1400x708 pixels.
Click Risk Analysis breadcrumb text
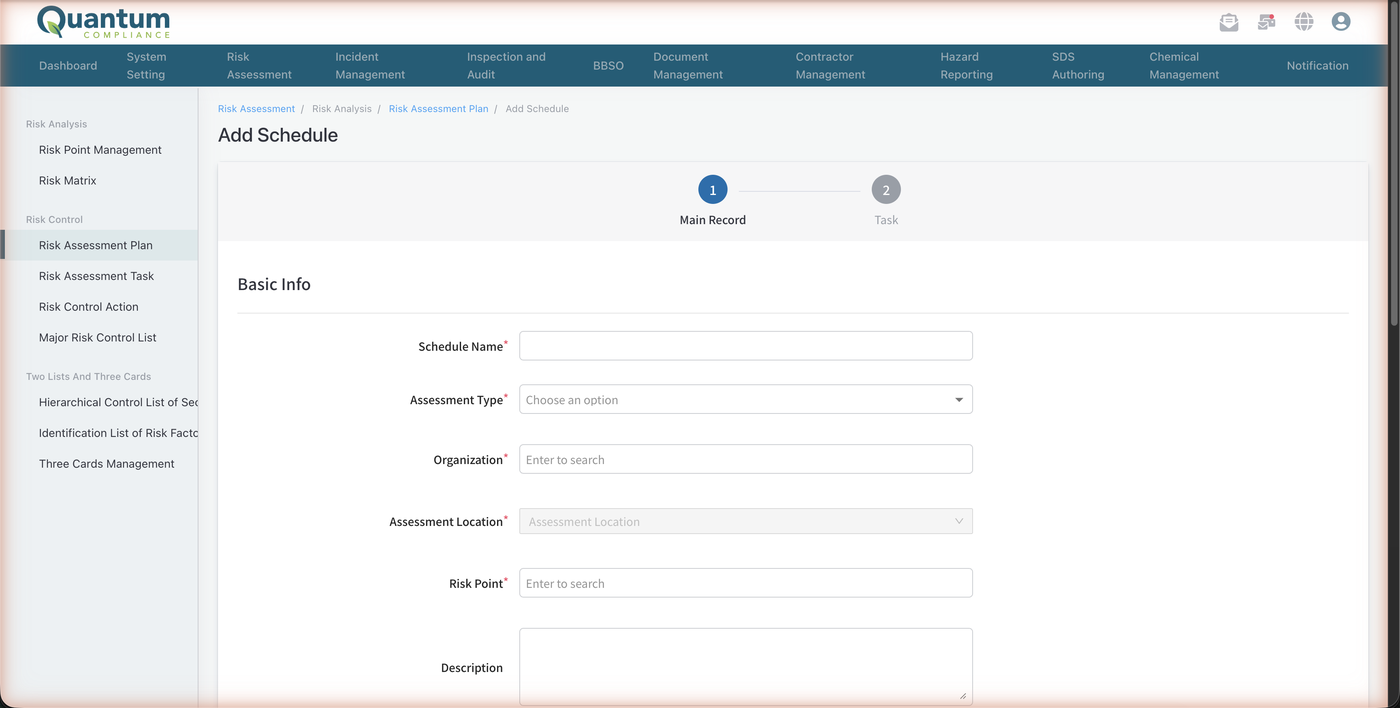[x=342, y=109]
